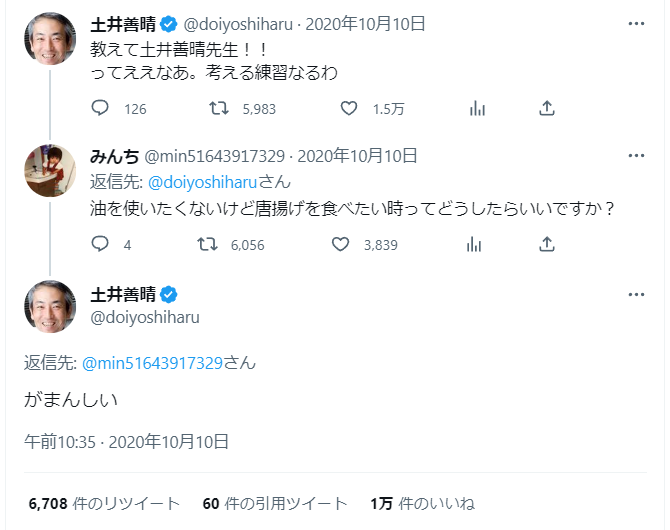Open more options for the first tweet
Screen dimensions: 670x530
click(636, 22)
